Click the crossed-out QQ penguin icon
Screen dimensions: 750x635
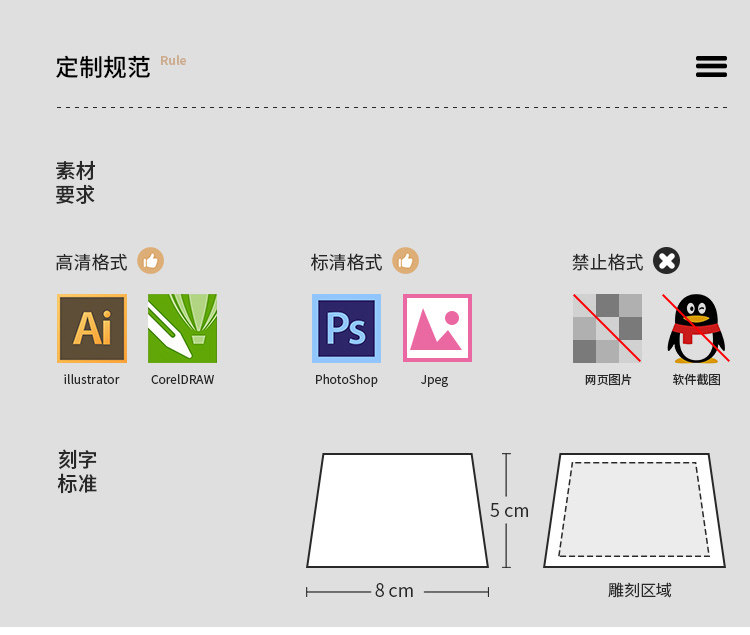(x=696, y=328)
